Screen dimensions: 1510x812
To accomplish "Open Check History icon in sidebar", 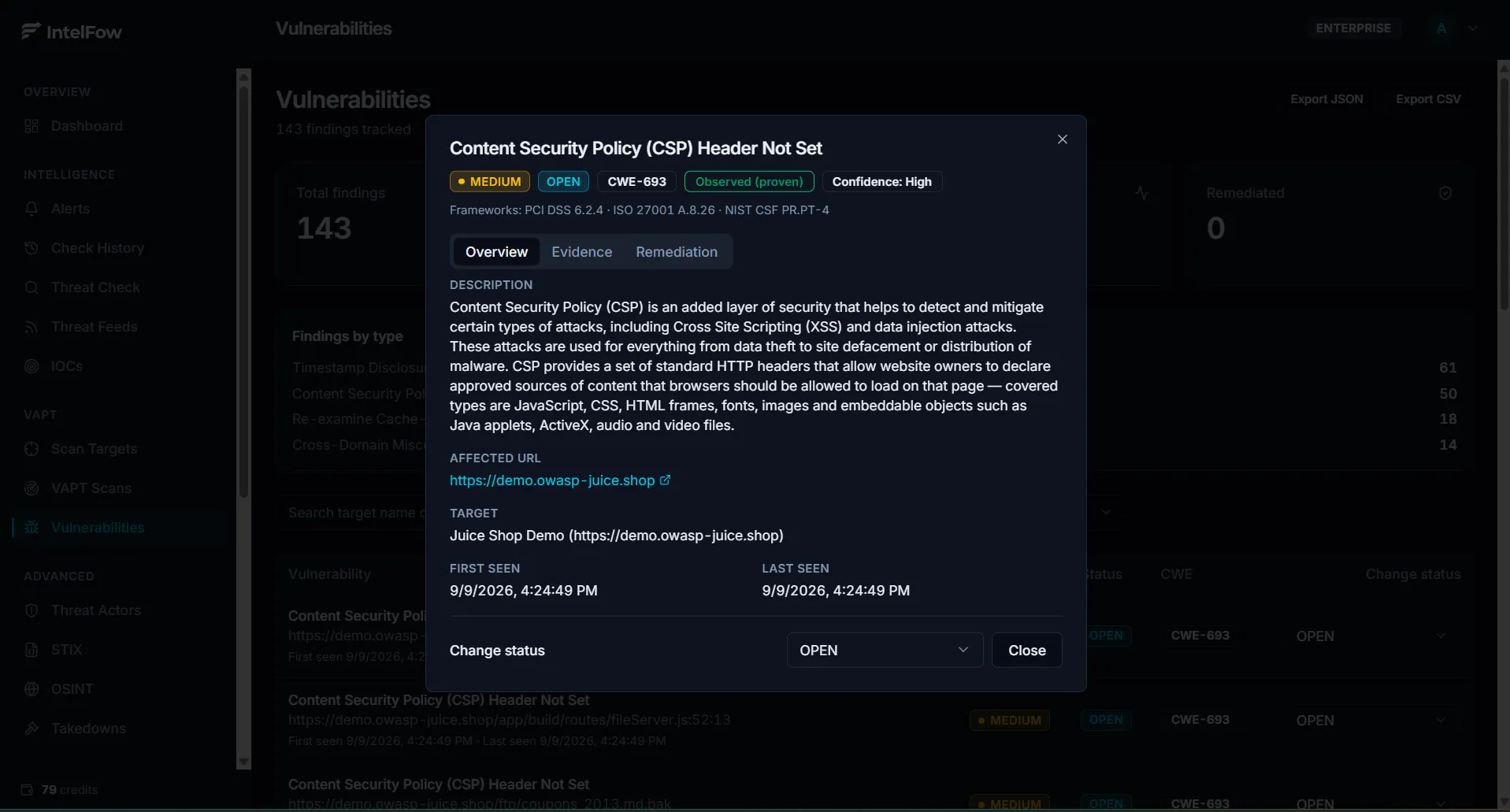I will (x=32, y=248).
